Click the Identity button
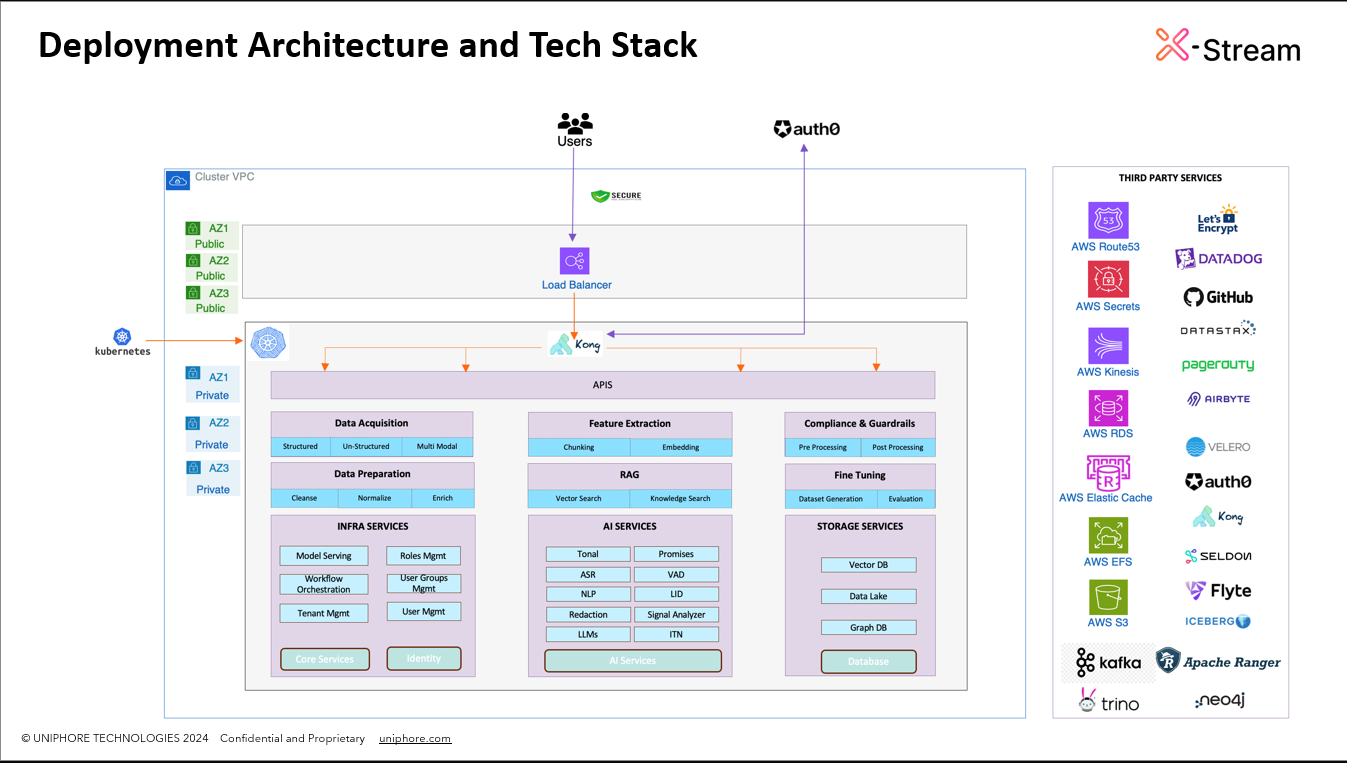 pyautogui.click(x=424, y=658)
